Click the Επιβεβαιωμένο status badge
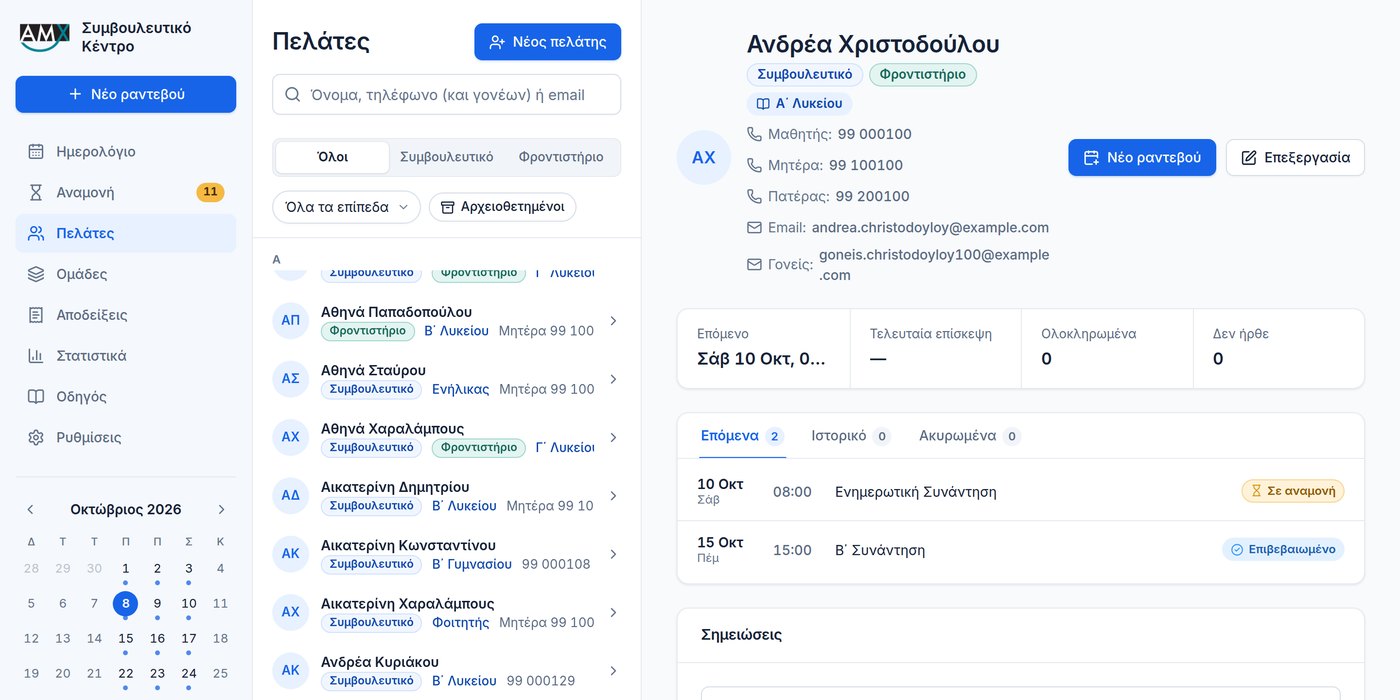 click(x=1283, y=549)
